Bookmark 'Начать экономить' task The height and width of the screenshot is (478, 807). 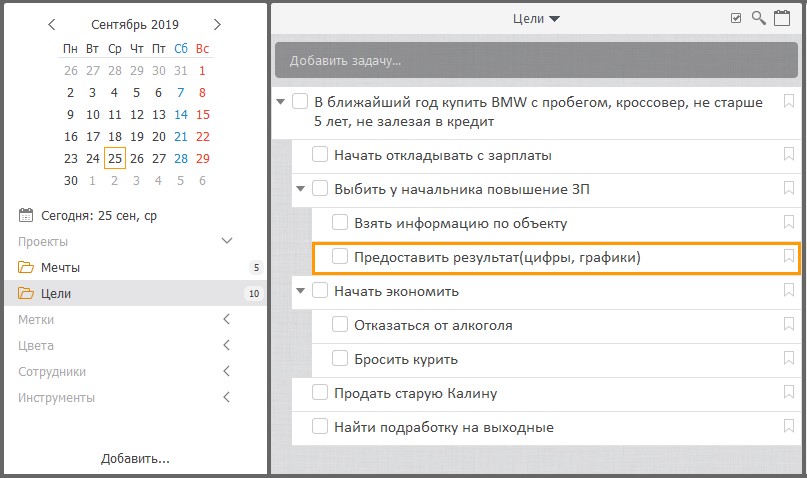[x=788, y=290]
